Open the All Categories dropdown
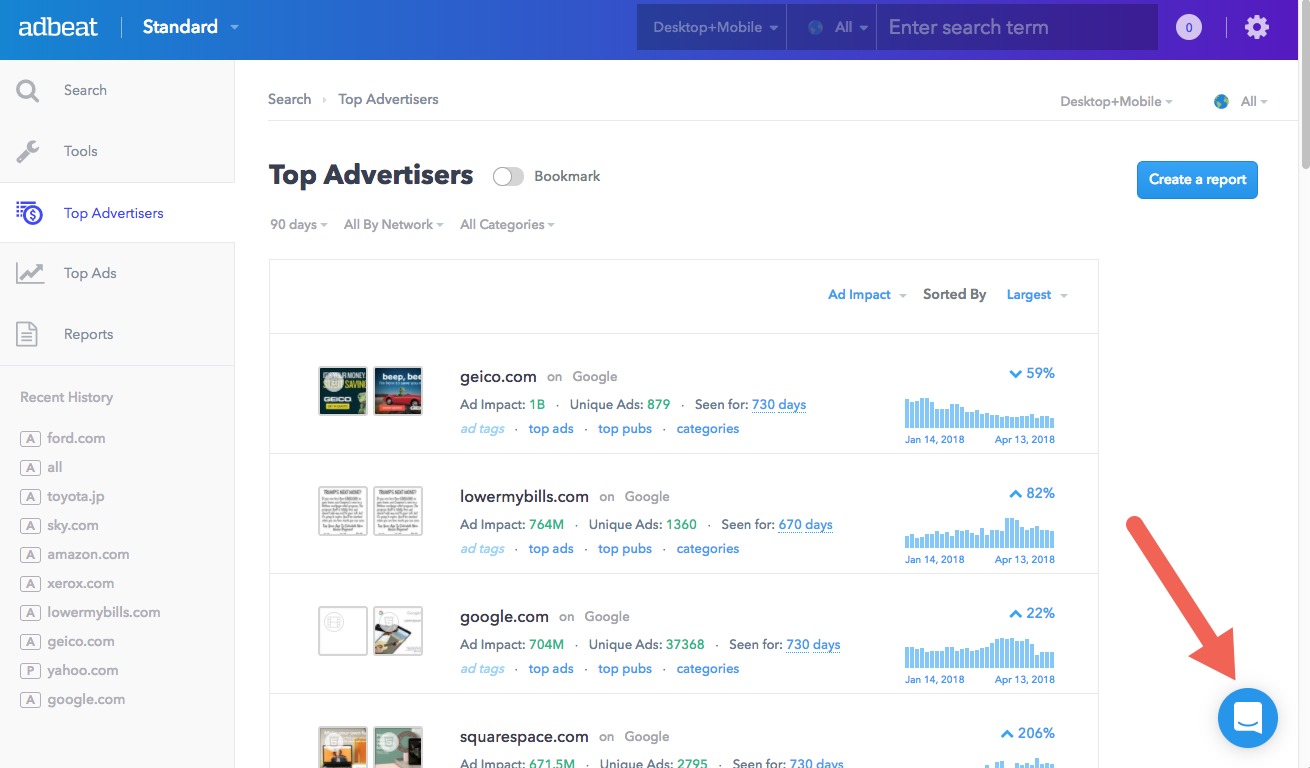The image size is (1310, 768). (x=507, y=225)
